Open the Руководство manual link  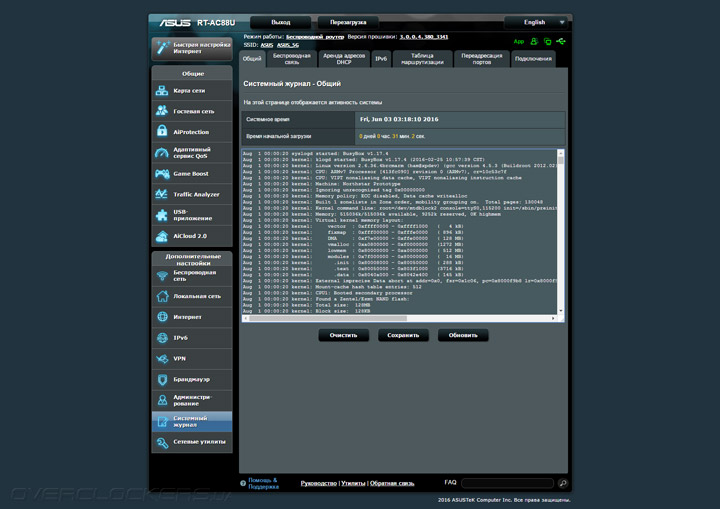(x=319, y=483)
